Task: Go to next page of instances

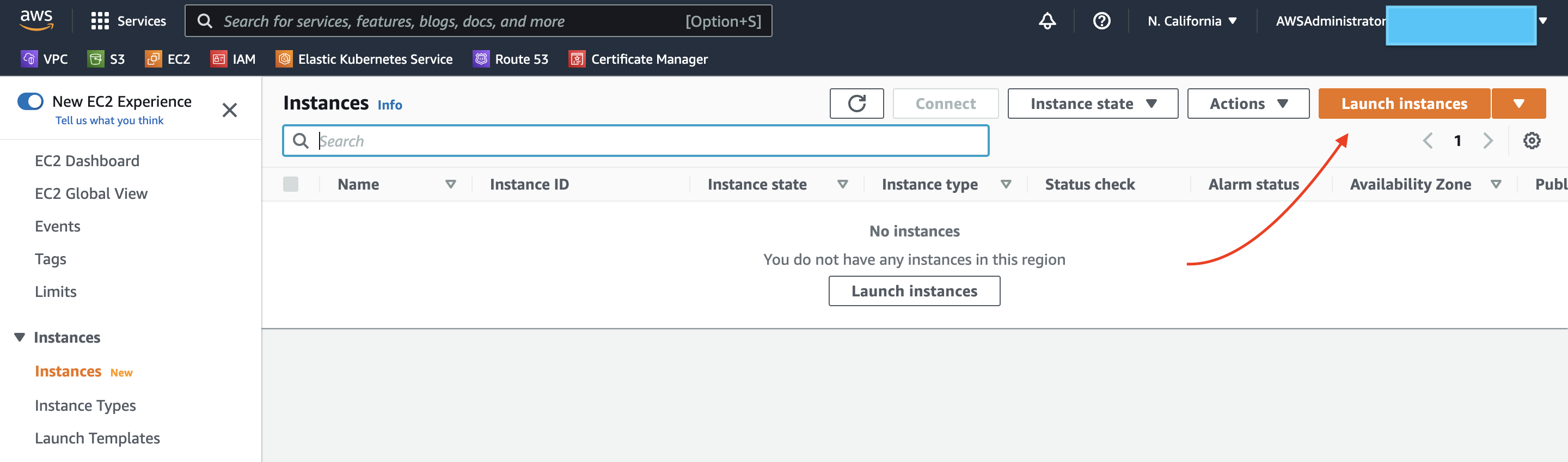Action: coord(1487,141)
